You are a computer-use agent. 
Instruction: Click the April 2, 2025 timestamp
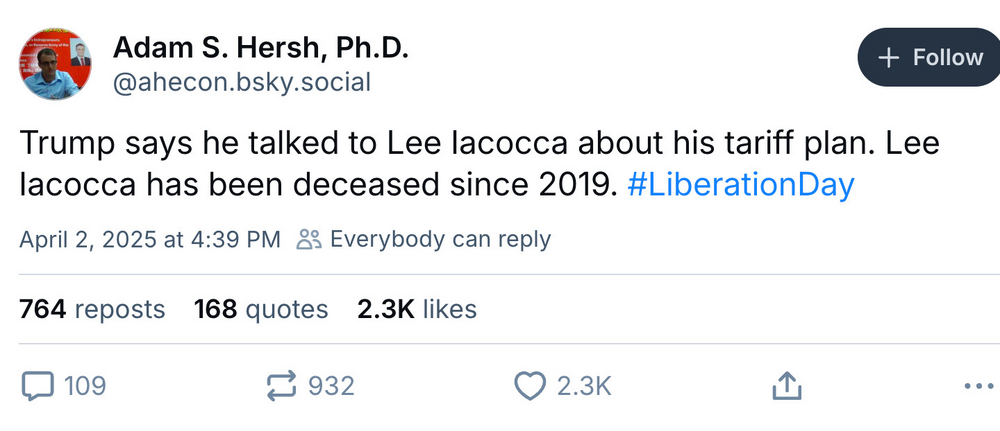tap(149, 239)
